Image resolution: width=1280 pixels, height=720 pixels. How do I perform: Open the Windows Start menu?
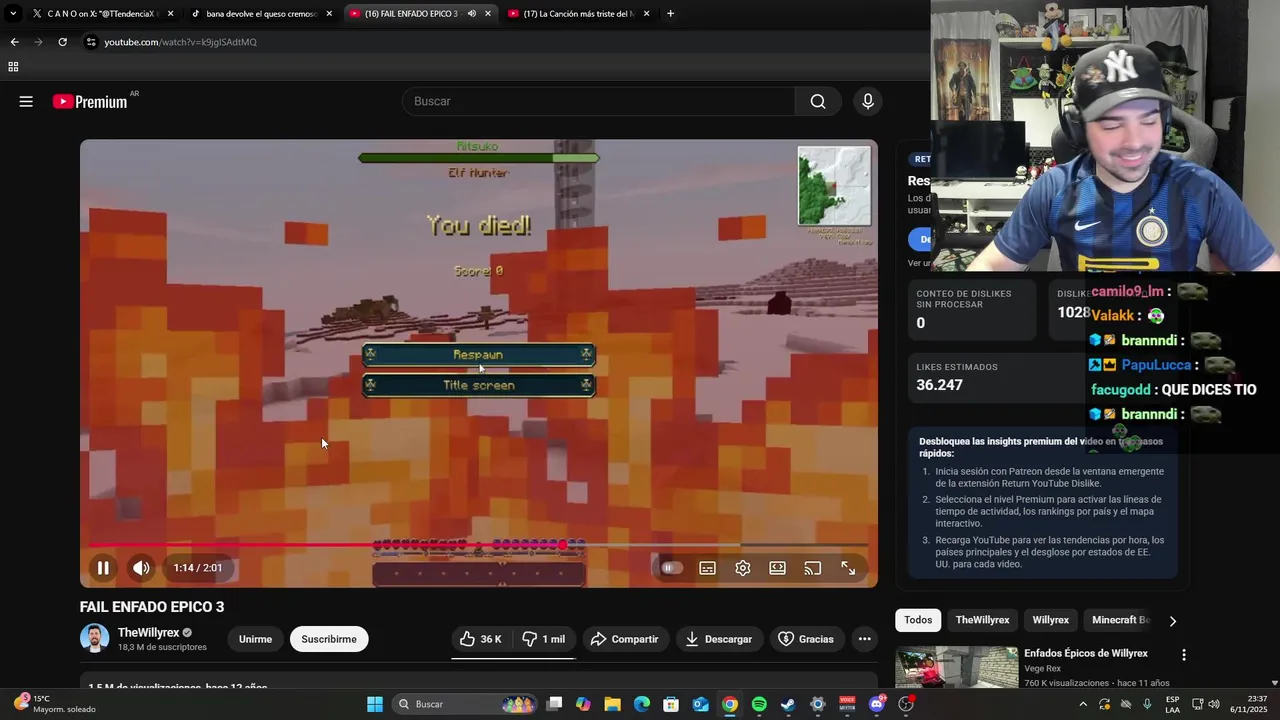(375, 704)
